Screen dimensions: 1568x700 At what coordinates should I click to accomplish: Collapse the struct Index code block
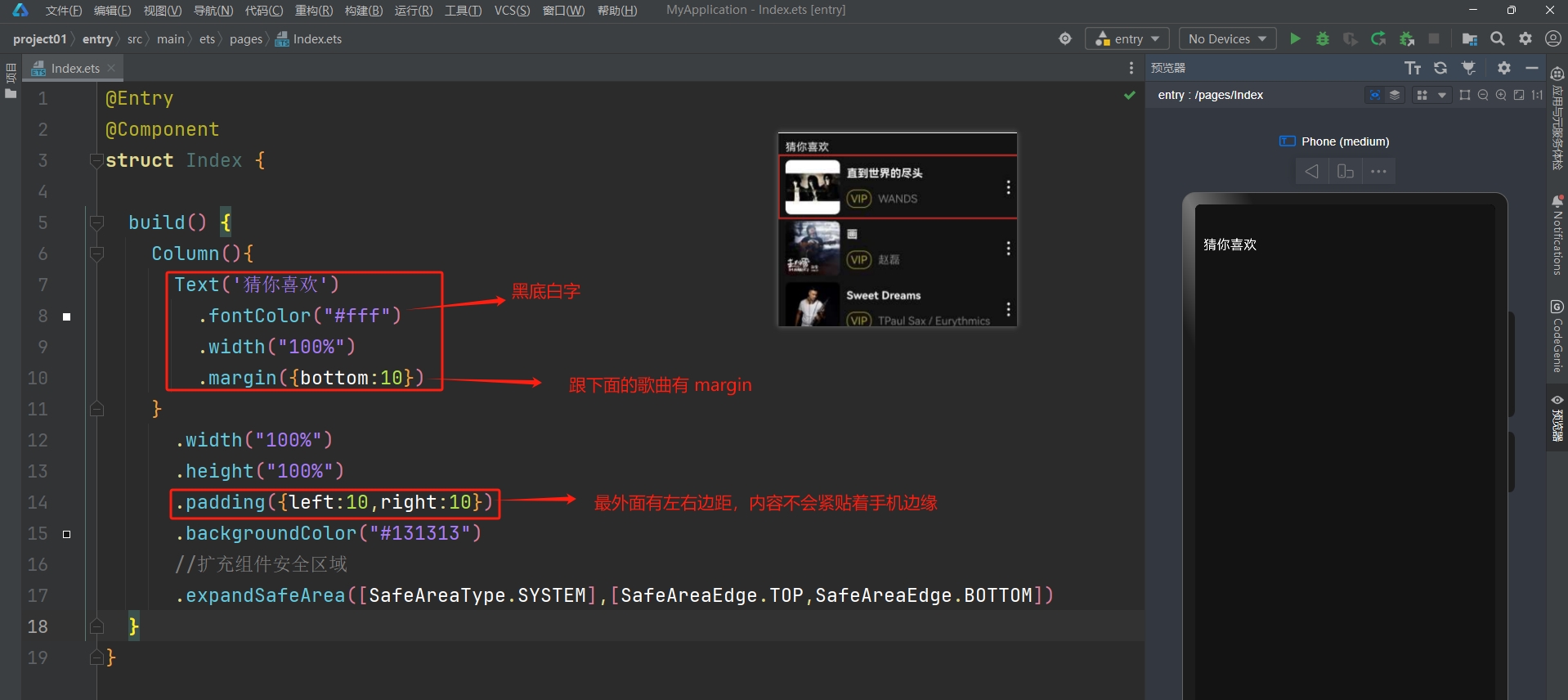(96, 160)
